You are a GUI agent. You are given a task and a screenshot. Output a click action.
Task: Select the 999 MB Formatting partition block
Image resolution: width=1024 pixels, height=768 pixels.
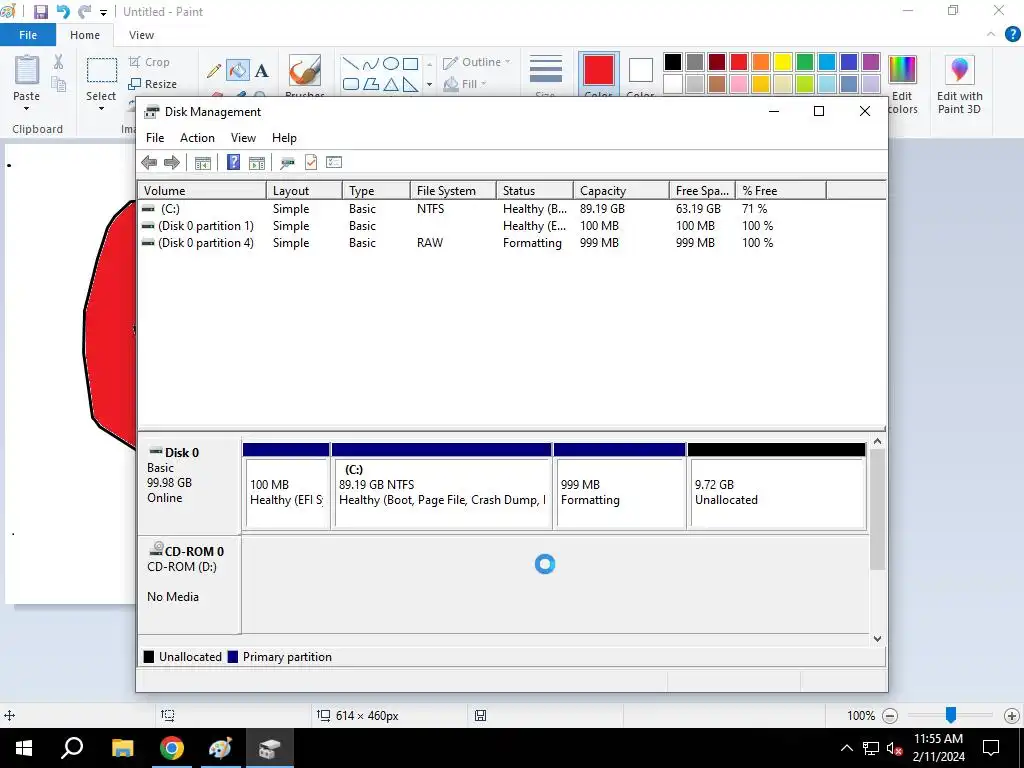(x=620, y=487)
